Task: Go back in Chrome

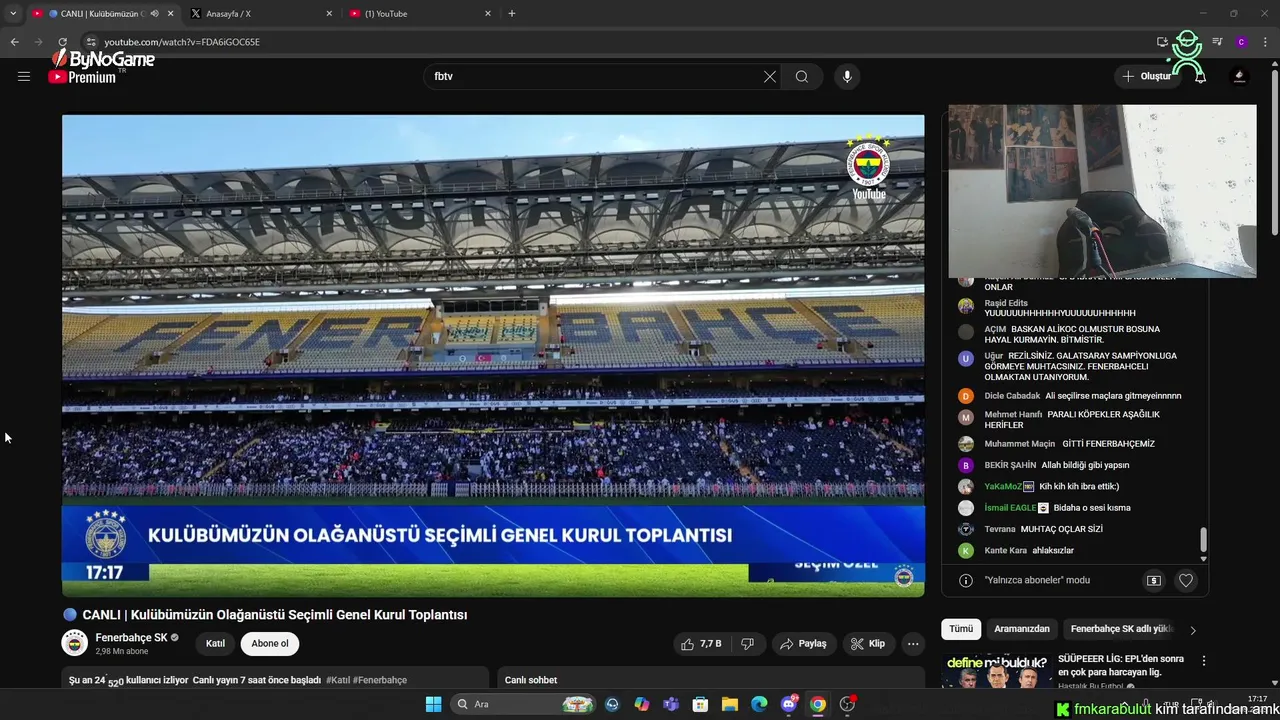Action: click(14, 42)
